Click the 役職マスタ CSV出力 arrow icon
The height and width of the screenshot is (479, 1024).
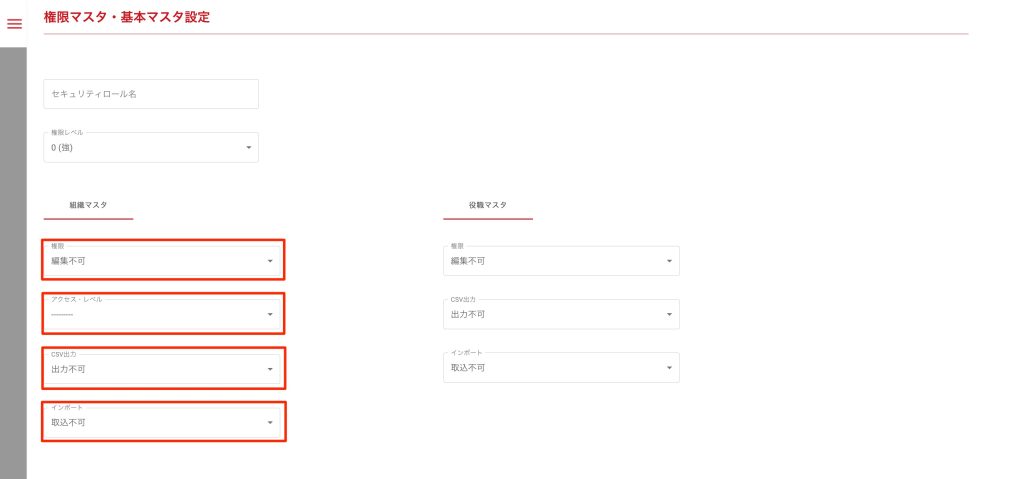tap(669, 315)
